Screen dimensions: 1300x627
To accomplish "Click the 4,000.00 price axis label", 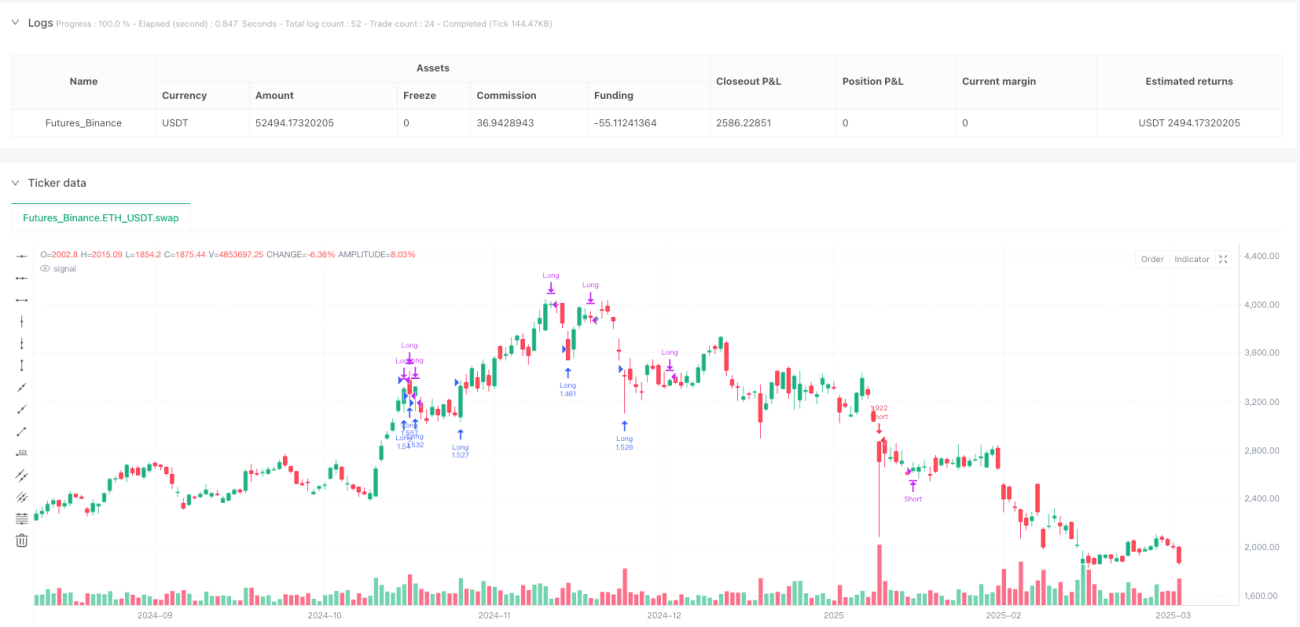I will coord(1260,304).
